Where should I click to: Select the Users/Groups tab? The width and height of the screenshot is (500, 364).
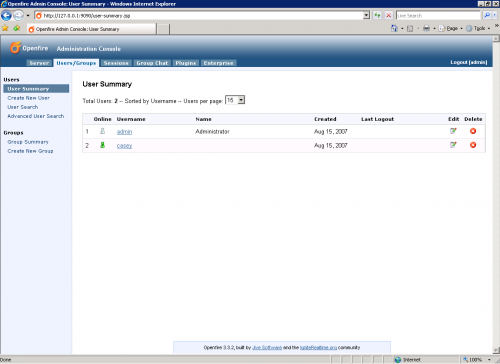point(76,63)
